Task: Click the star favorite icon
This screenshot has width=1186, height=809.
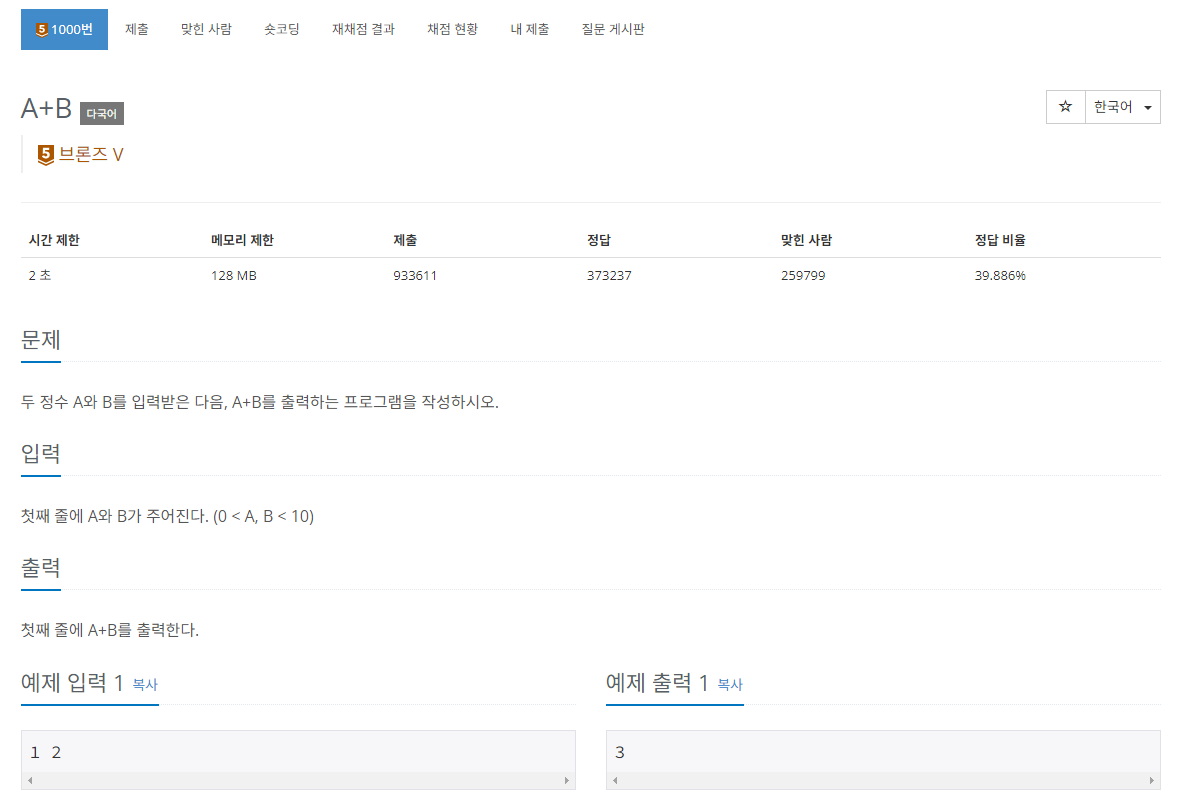Action: tap(1065, 107)
